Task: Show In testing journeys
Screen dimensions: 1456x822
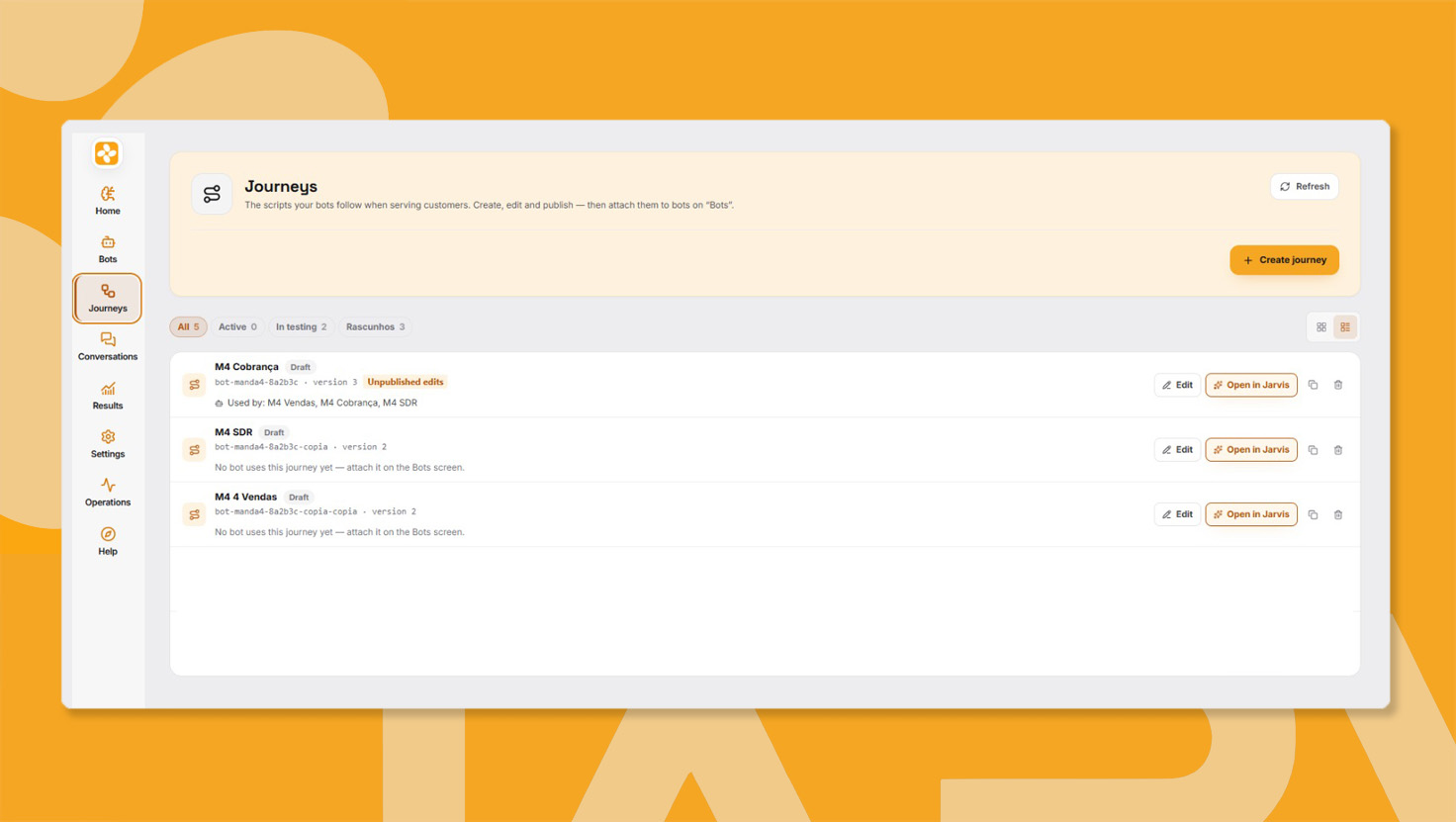Action: (301, 326)
